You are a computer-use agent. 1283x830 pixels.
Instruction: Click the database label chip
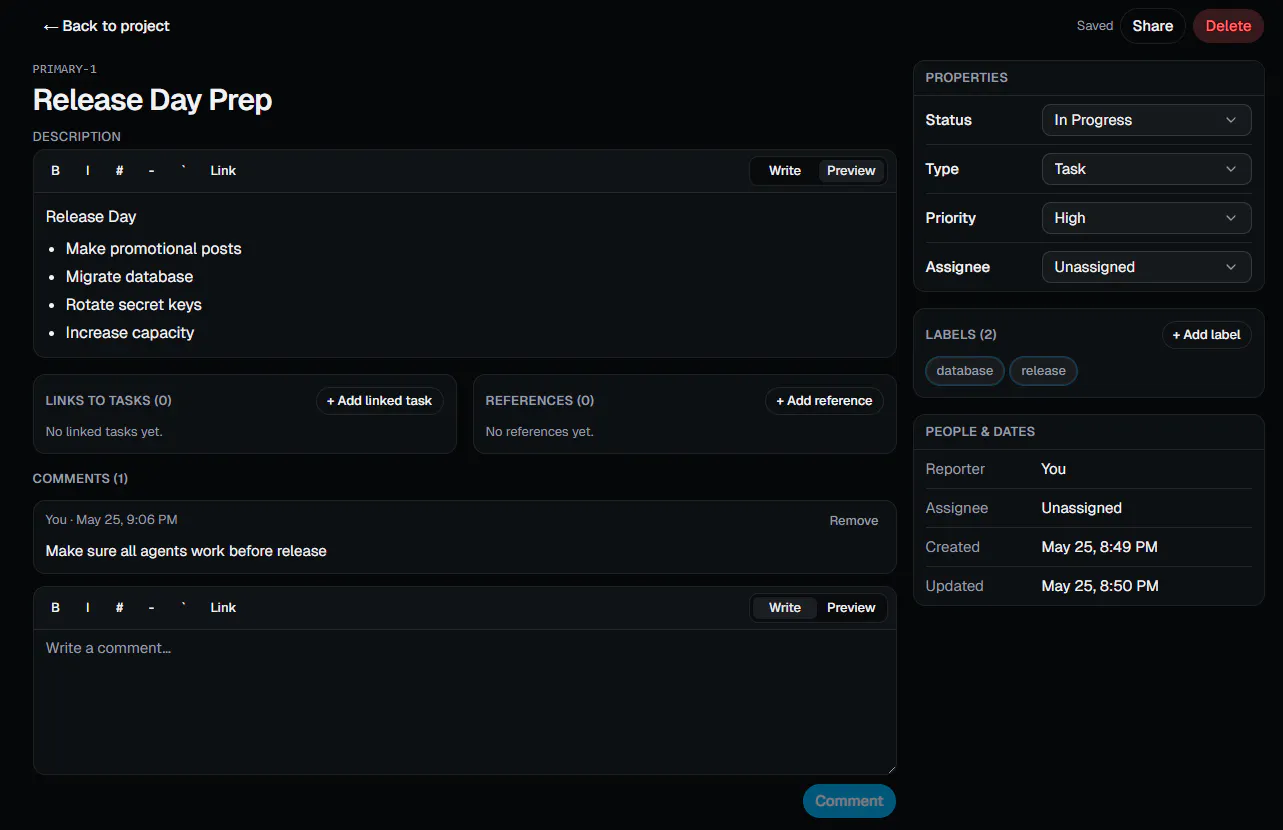tap(965, 371)
